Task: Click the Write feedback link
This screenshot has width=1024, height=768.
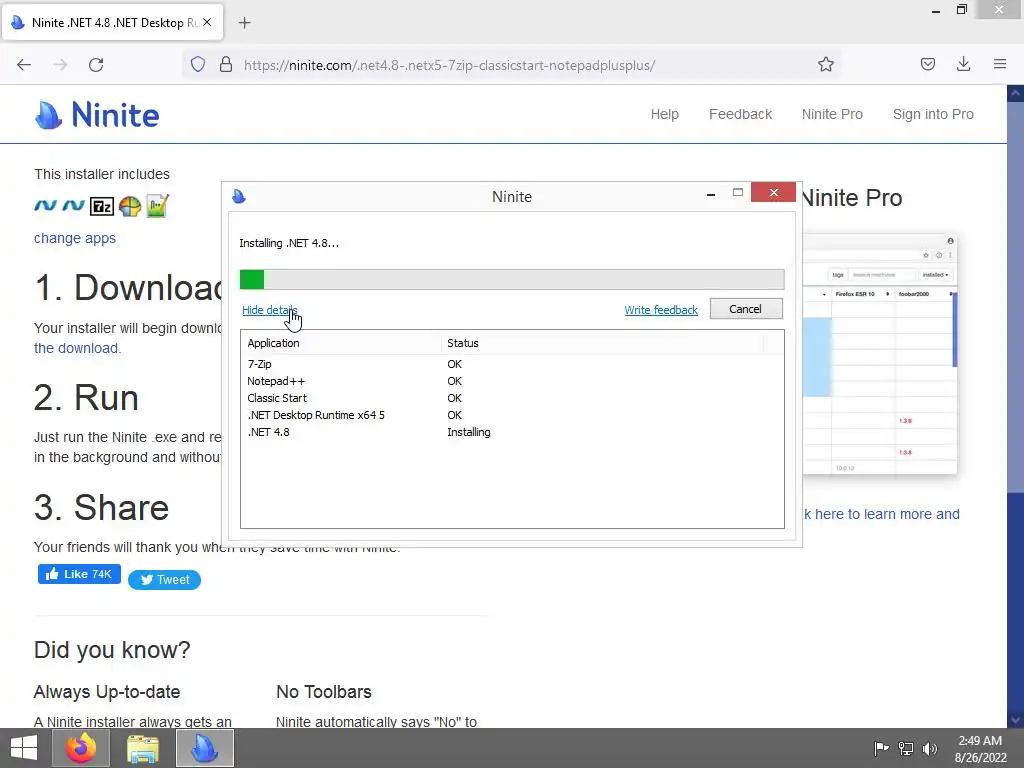Action: click(661, 310)
